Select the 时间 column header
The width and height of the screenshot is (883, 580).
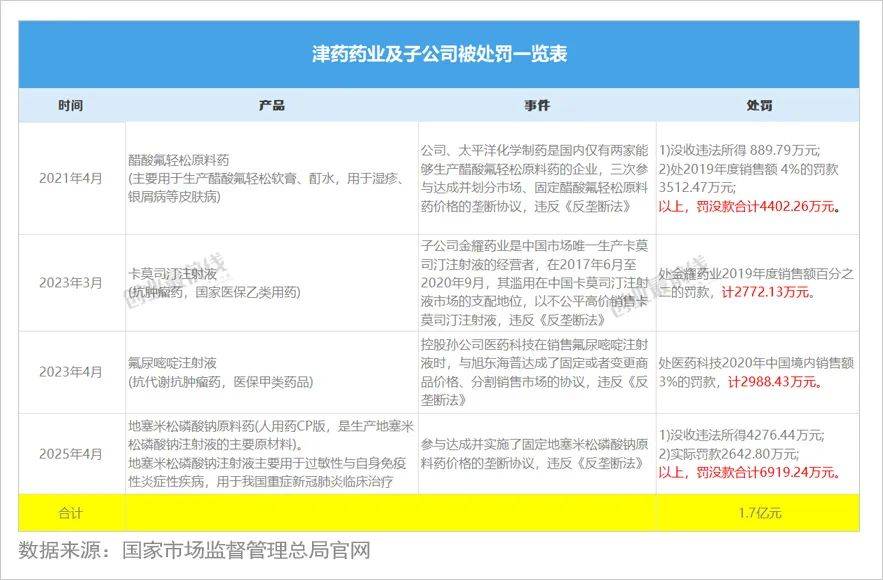coord(71,105)
